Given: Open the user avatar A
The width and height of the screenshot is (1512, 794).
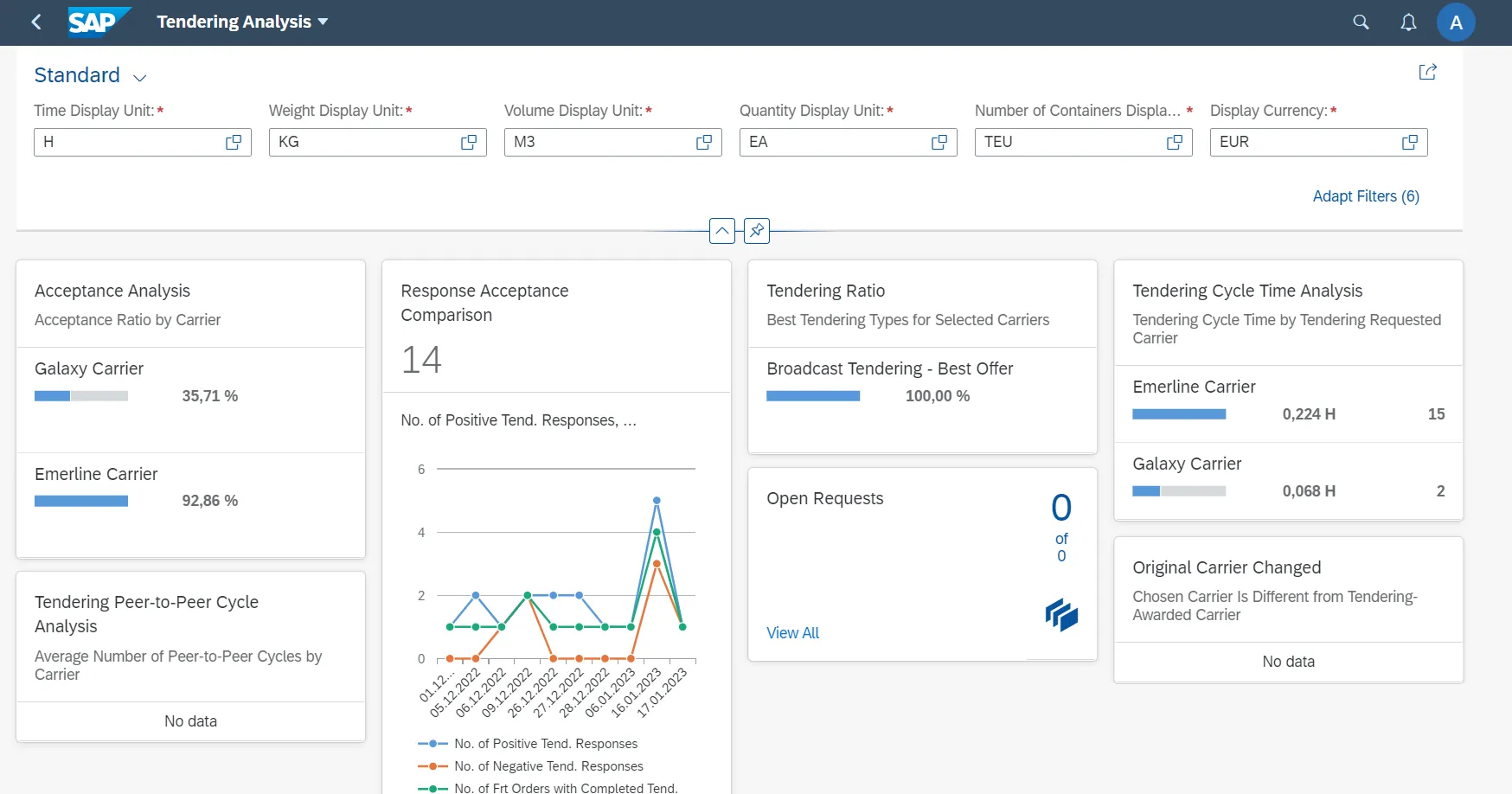Looking at the screenshot, I should [1456, 22].
